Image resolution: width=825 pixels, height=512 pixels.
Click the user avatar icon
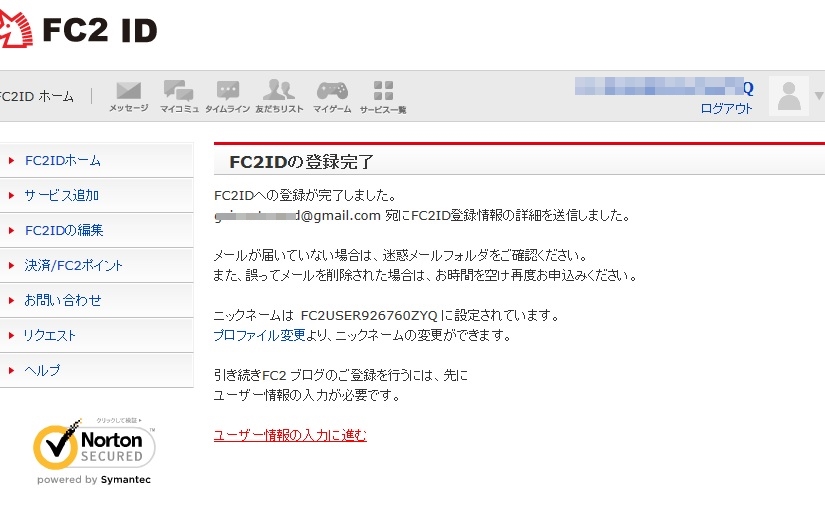point(789,96)
